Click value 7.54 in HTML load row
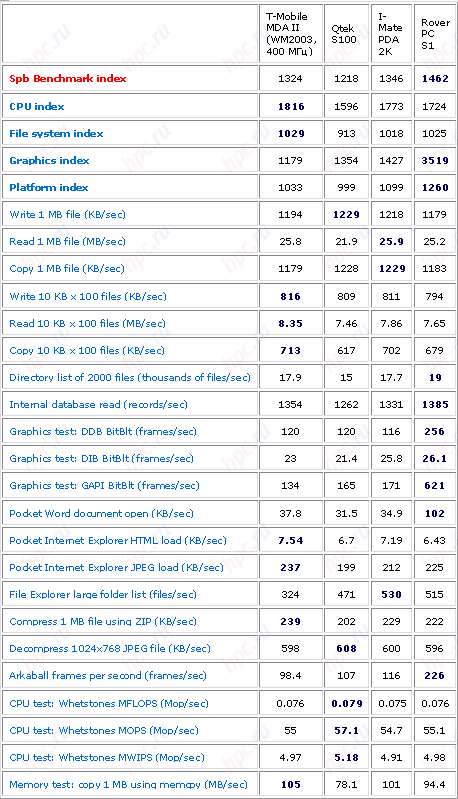Image resolution: width=458 pixels, height=799 pixels. click(291, 541)
